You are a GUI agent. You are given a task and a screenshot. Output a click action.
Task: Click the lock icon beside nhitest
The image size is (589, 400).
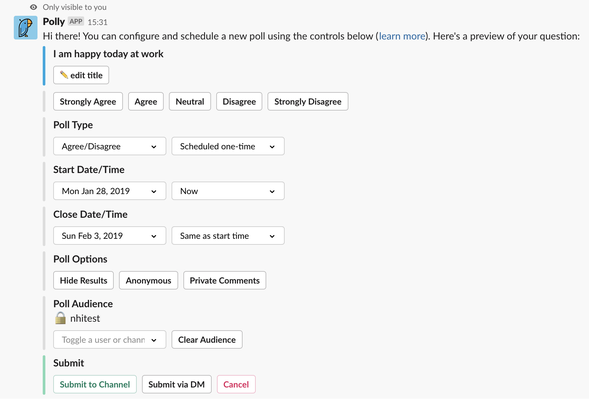pyautogui.click(x=60, y=318)
